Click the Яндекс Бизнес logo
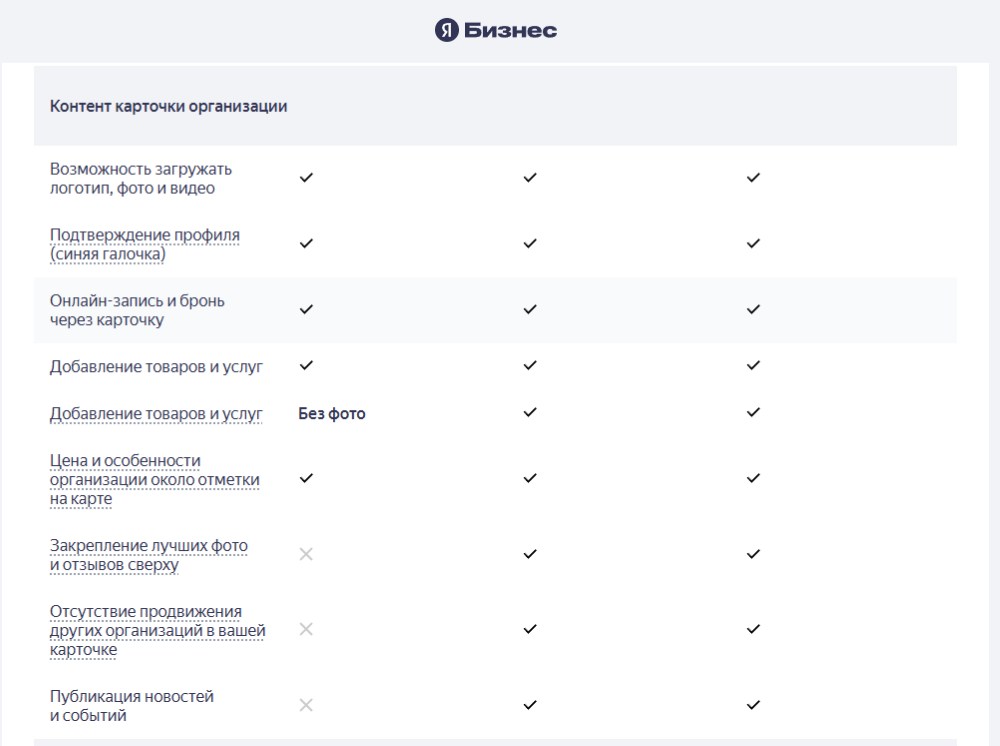 pos(496,30)
